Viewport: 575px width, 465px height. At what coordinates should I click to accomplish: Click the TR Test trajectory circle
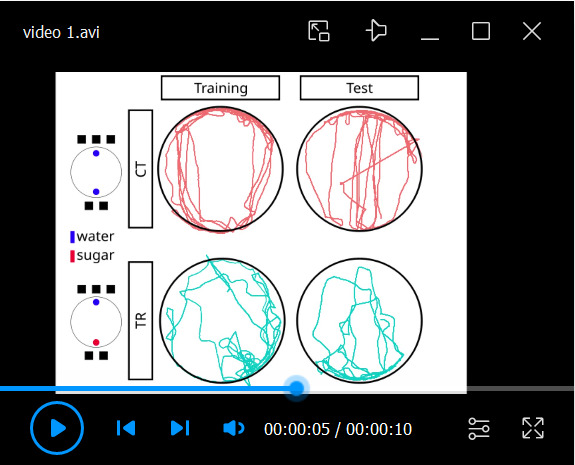pyautogui.click(x=359, y=321)
